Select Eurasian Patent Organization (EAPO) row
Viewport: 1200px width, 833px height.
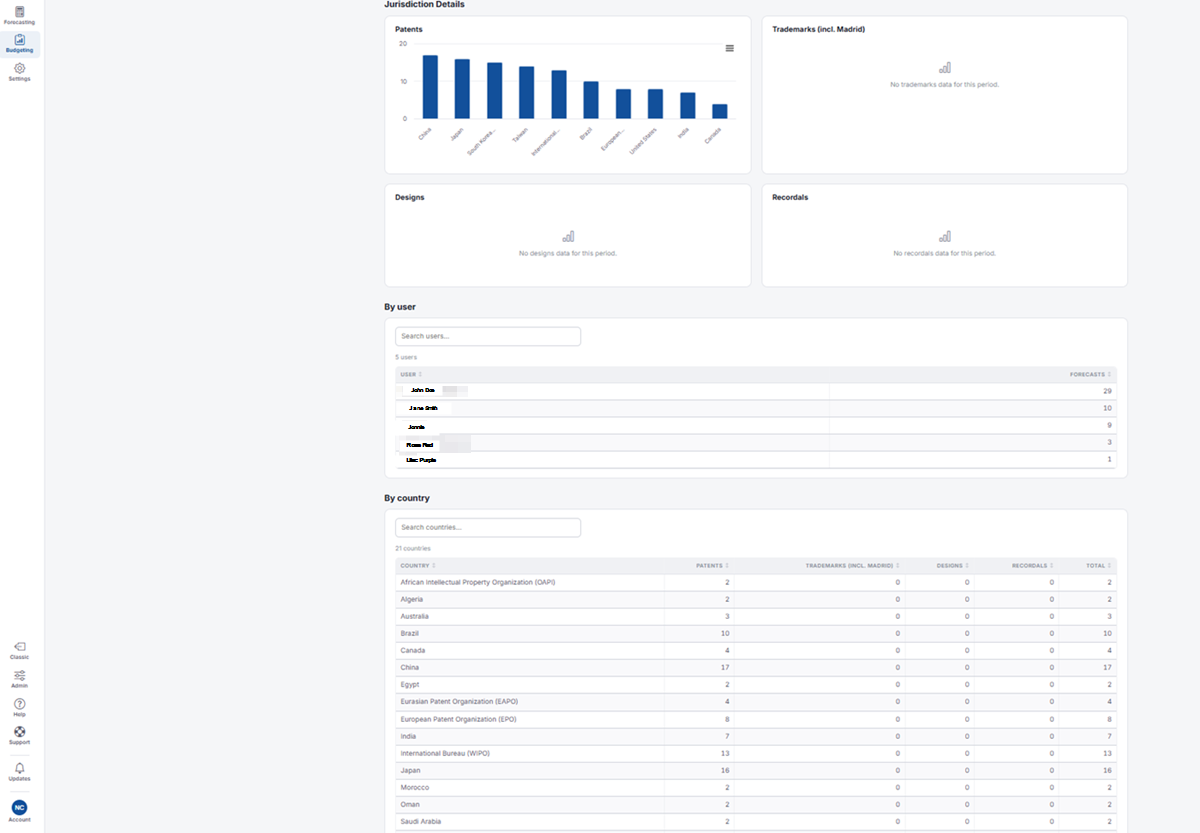pos(755,702)
